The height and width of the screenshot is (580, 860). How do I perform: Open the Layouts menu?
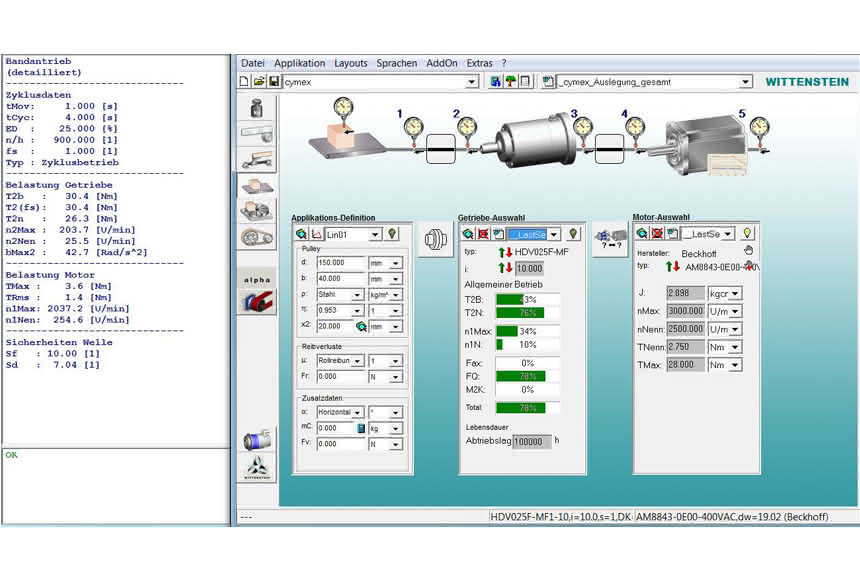tap(350, 63)
